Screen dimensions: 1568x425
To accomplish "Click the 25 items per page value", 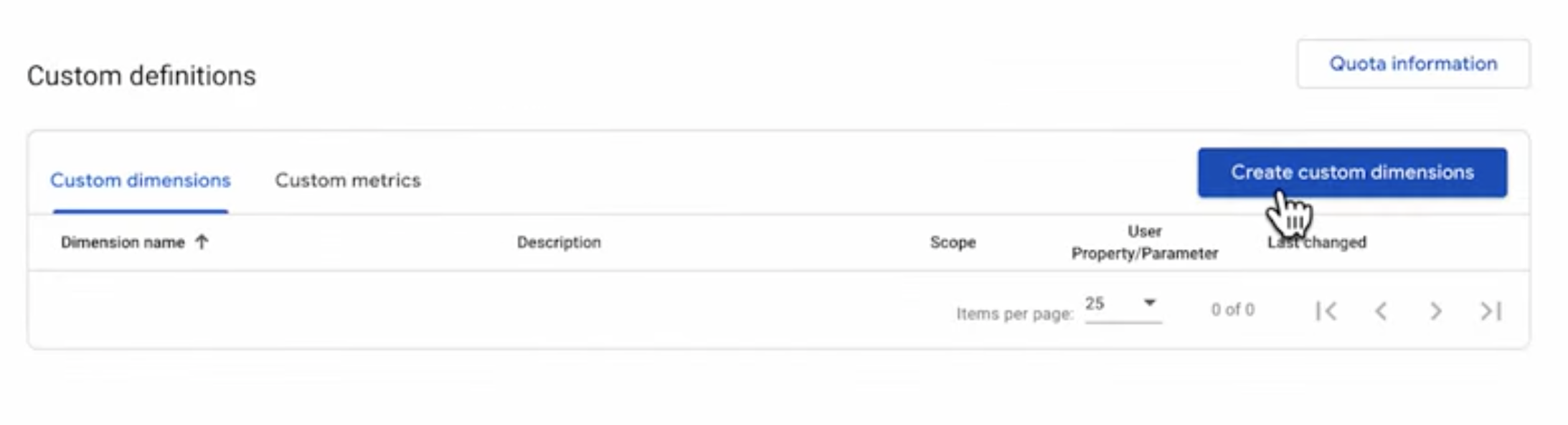I will coord(1095,303).
